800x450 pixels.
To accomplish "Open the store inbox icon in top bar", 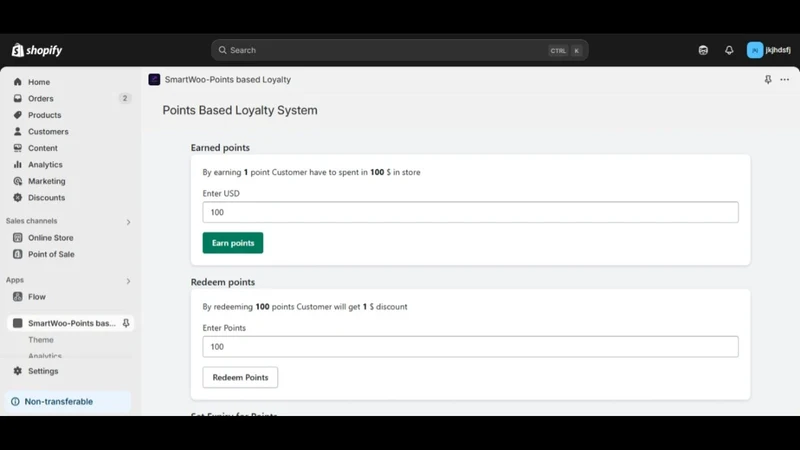I will pos(703,50).
